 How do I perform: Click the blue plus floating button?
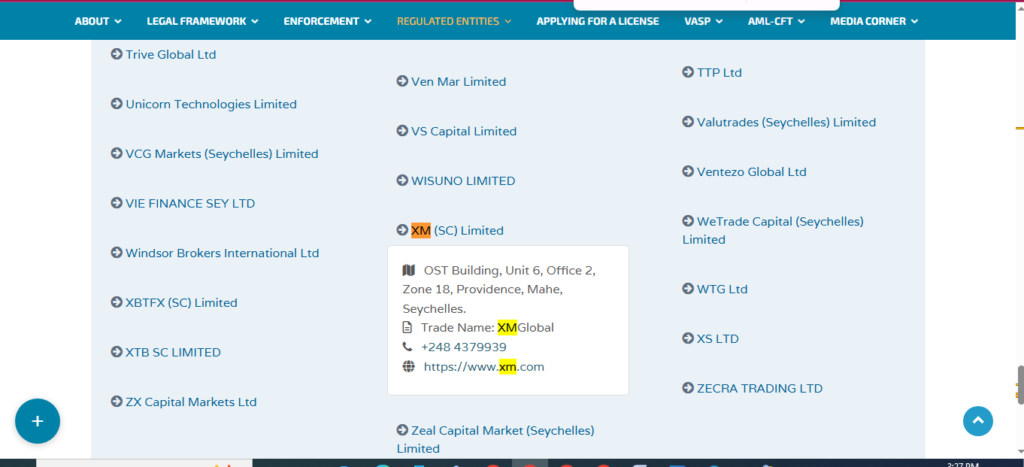37,421
